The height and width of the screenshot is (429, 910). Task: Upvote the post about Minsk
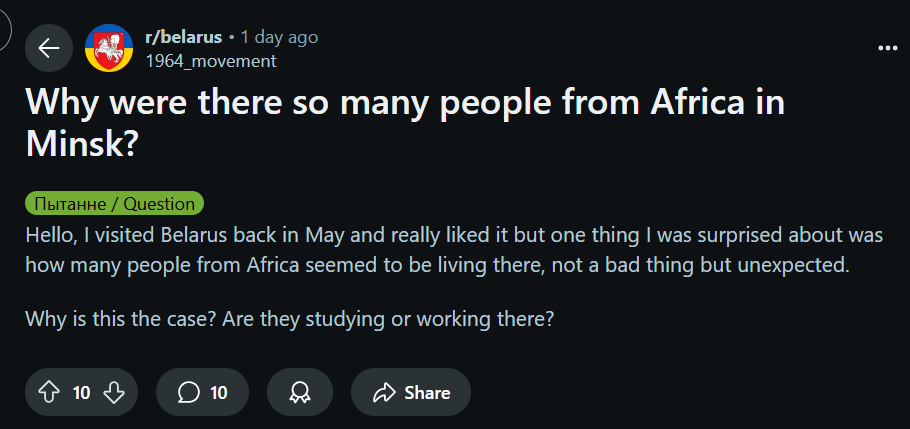(x=48, y=393)
